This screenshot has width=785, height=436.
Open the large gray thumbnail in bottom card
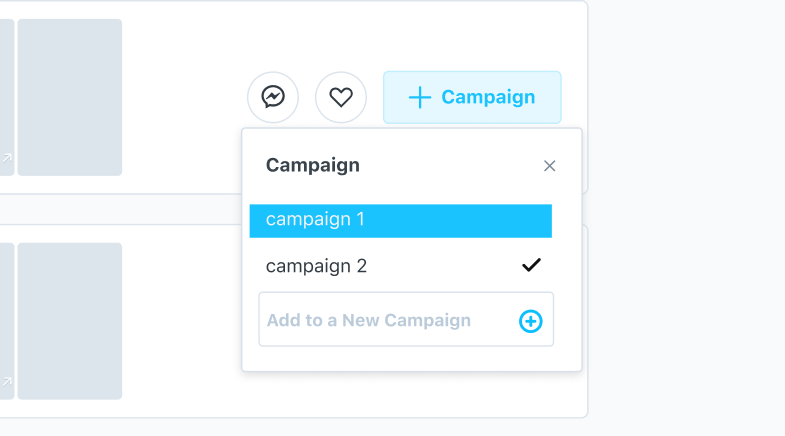point(70,321)
